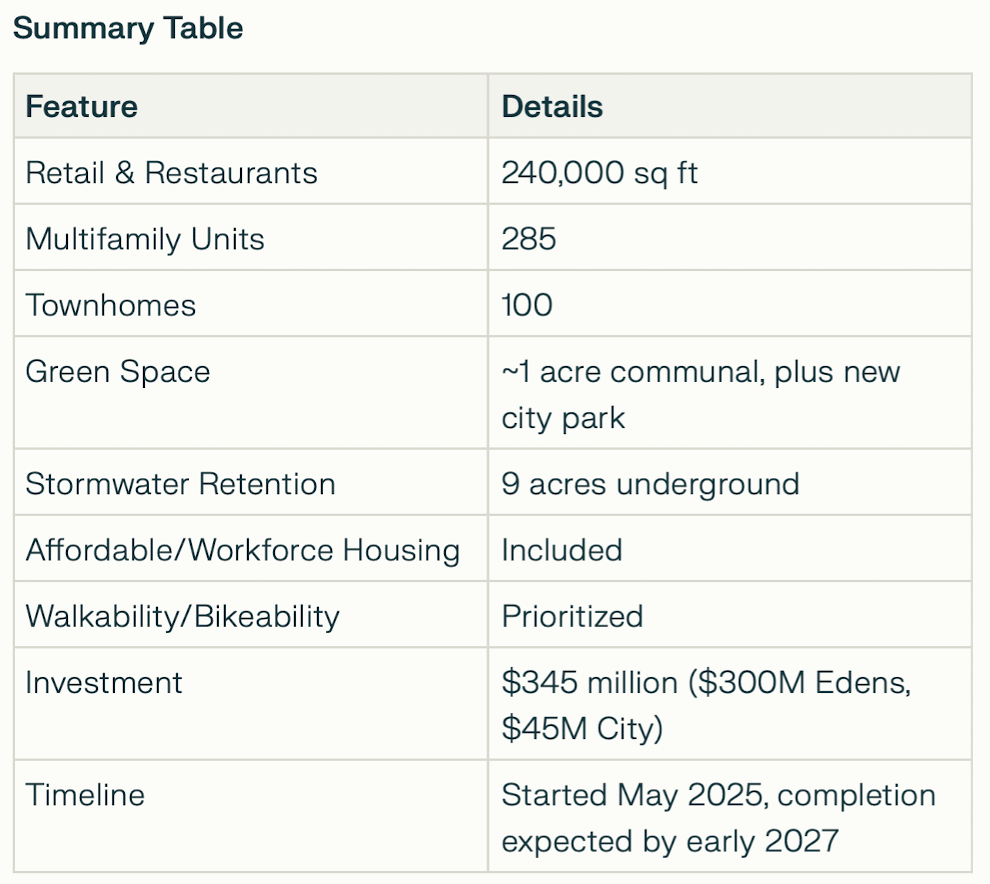Select the Walkability/Bikeability label
This screenshot has width=990, height=884.
(x=182, y=616)
